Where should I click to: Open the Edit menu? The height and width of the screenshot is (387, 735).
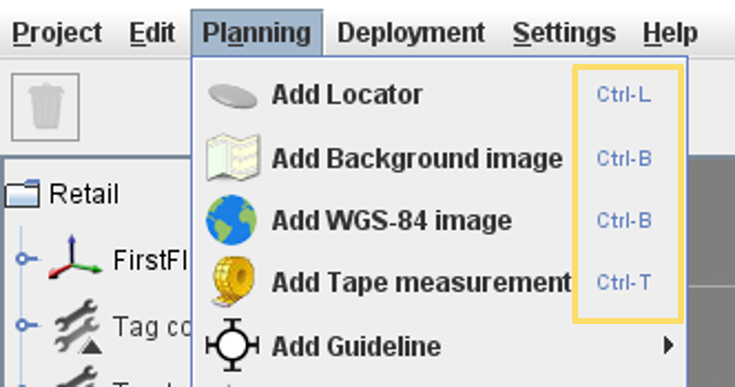(x=152, y=33)
